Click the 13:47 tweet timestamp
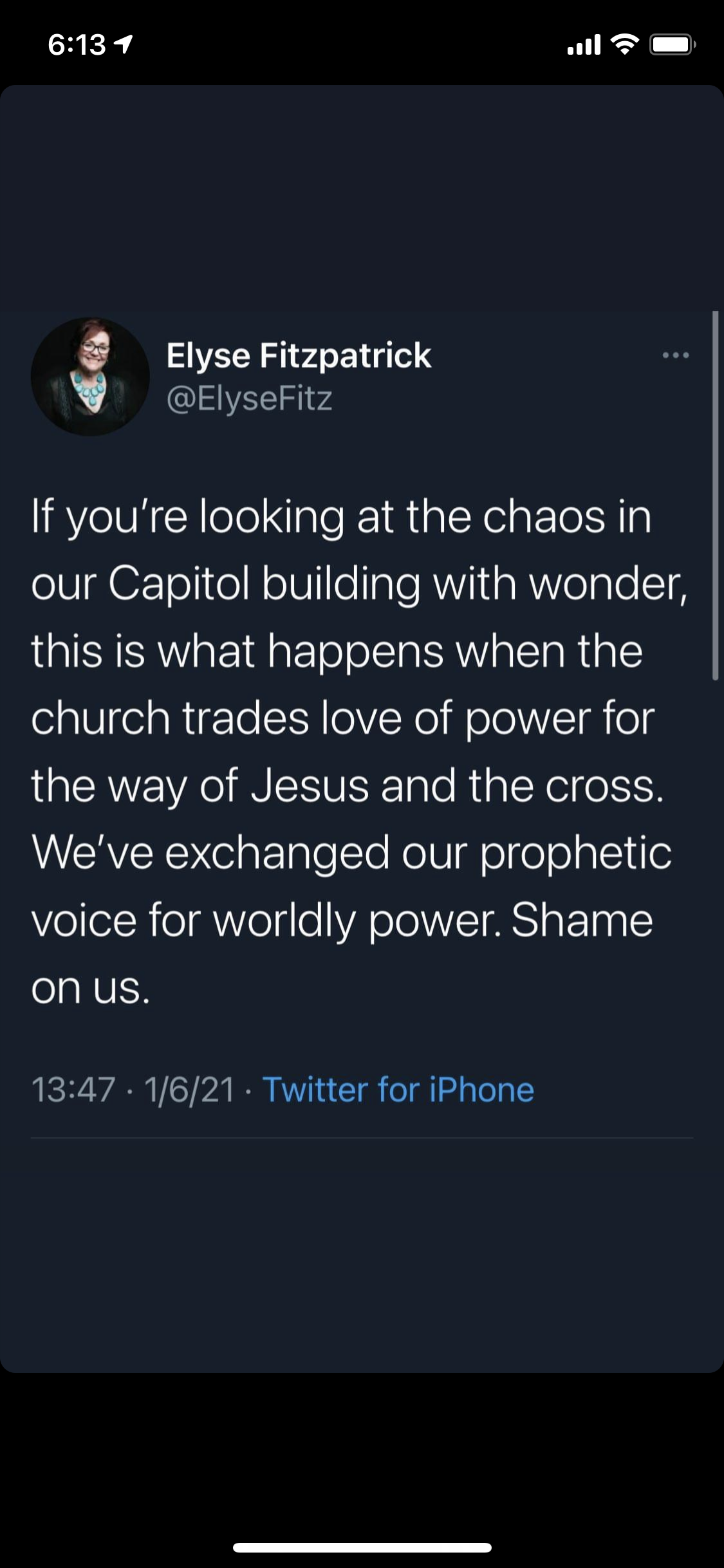Screen dimensions: 724x1568 click(73, 1090)
